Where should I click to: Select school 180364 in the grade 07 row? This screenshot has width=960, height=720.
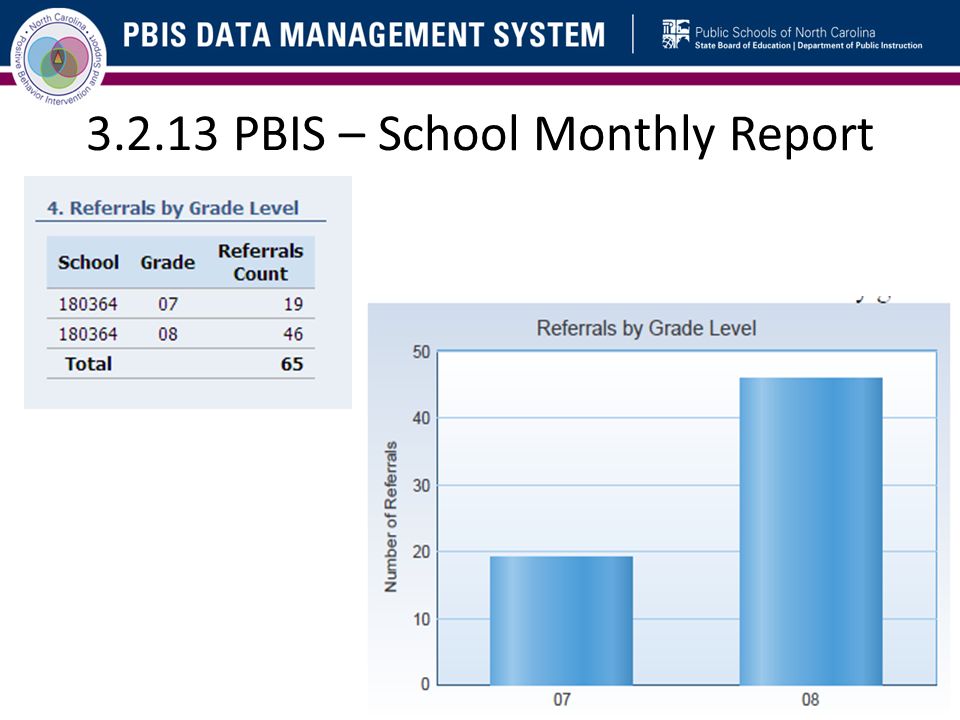pyautogui.click(x=88, y=304)
